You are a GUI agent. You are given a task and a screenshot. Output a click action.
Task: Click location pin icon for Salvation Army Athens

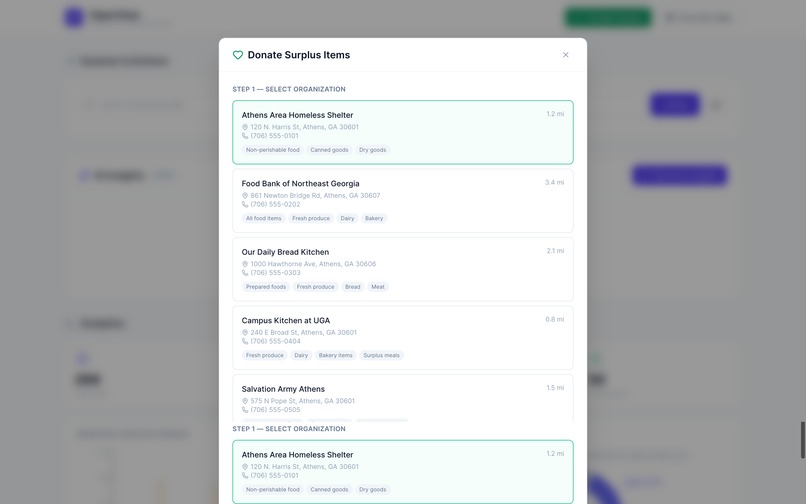pyautogui.click(x=245, y=401)
